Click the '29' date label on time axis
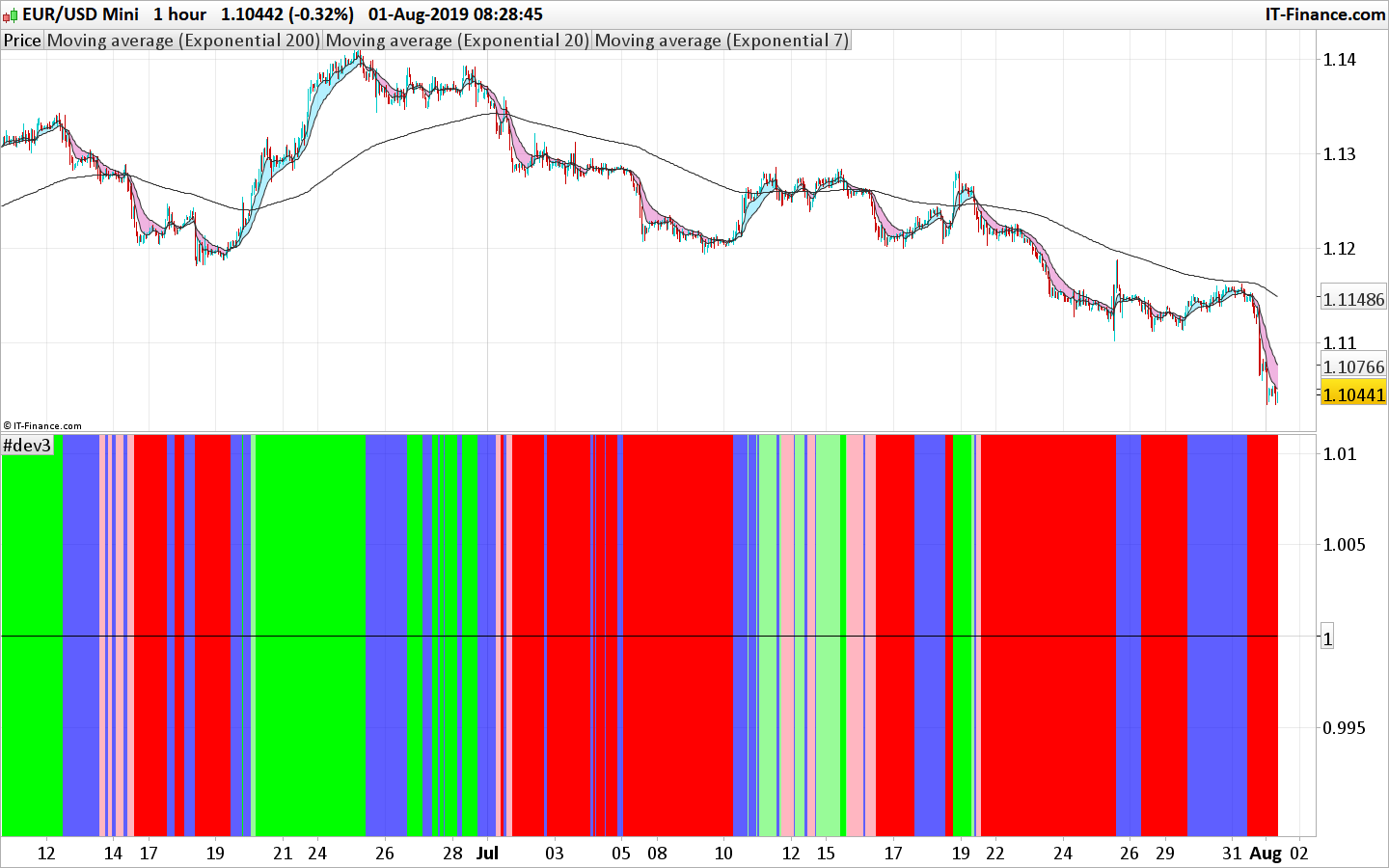The width and height of the screenshot is (1389, 868). tap(1165, 853)
